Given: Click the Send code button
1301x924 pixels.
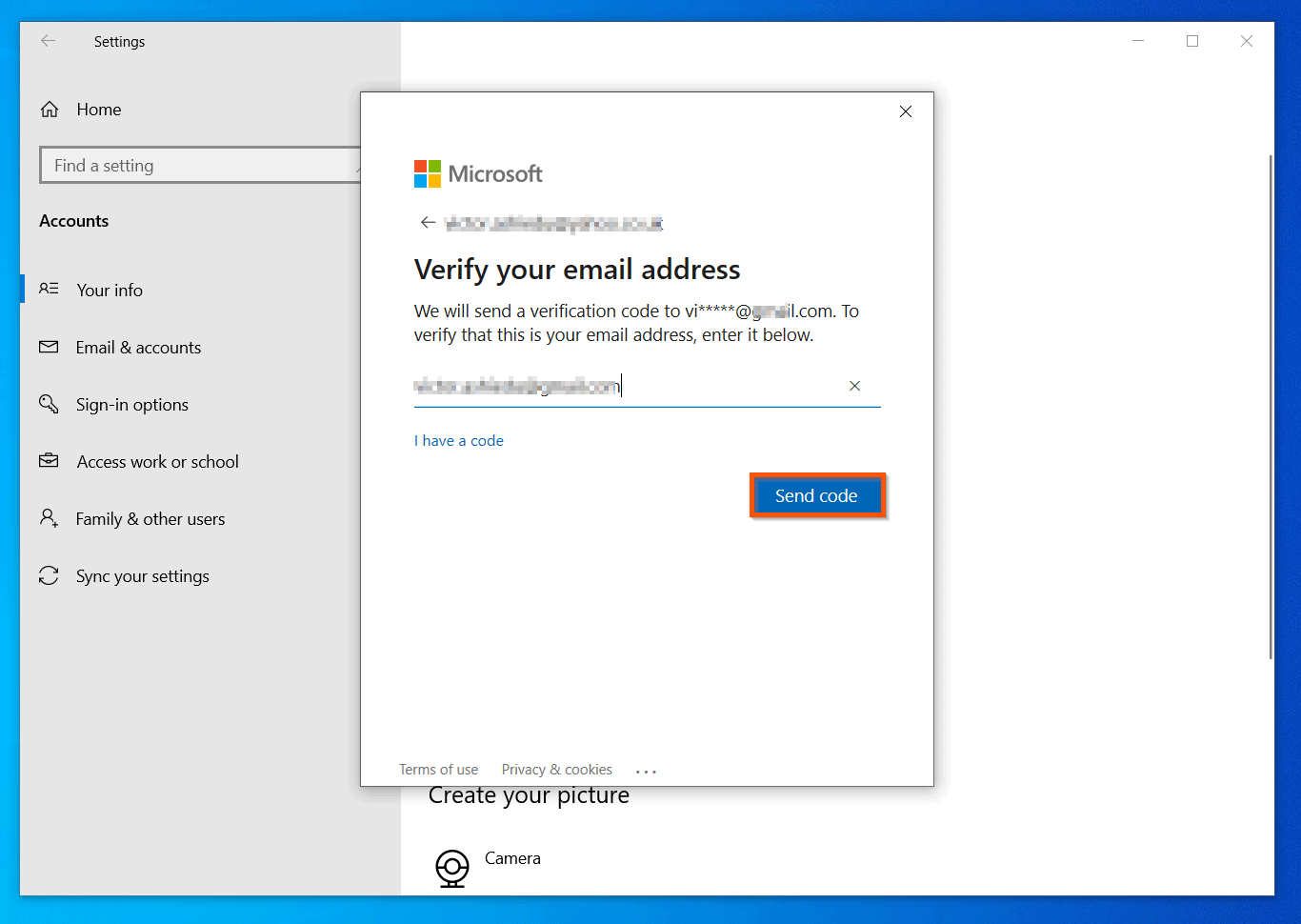Looking at the screenshot, I should coord(817,495).
